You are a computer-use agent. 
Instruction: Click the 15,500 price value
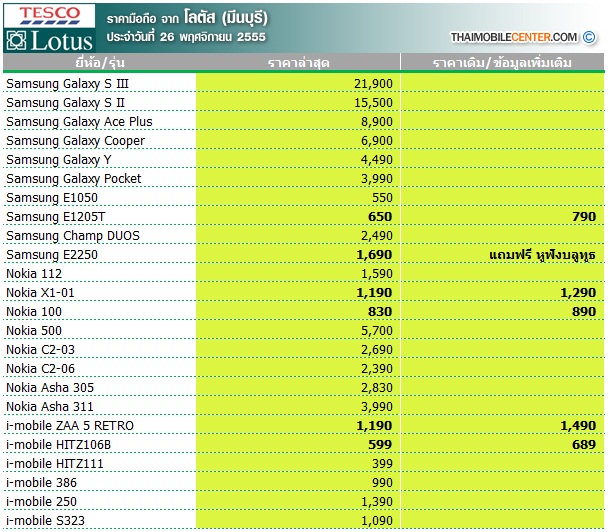pyautogui.click(x=373, y=102)
